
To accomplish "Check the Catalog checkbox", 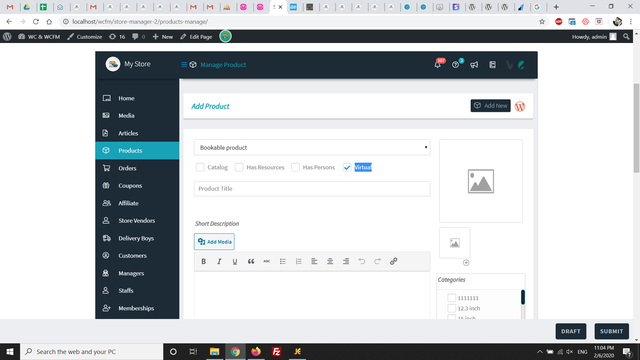I will pos(200,167).
